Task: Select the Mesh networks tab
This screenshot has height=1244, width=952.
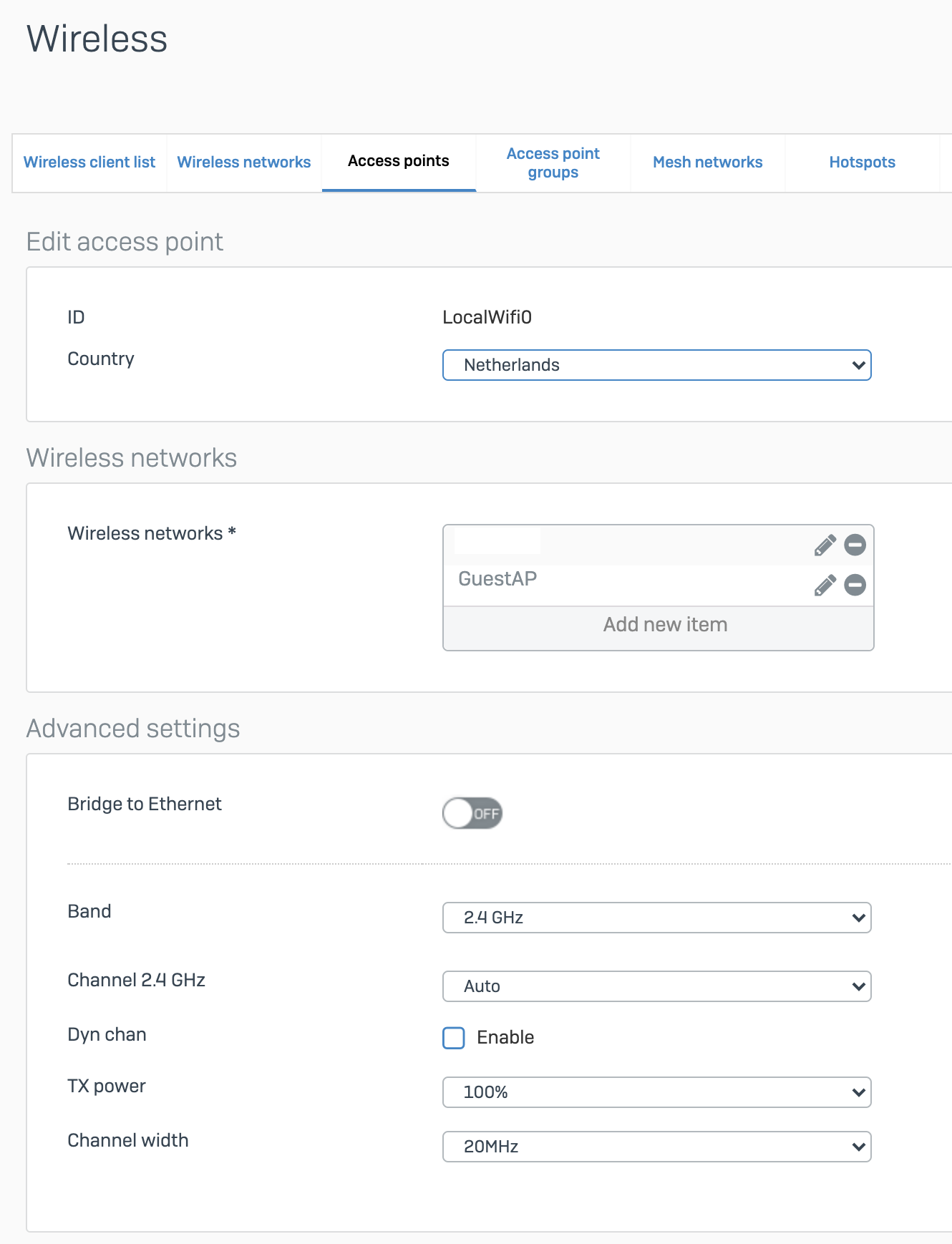Action: [708, 162]
